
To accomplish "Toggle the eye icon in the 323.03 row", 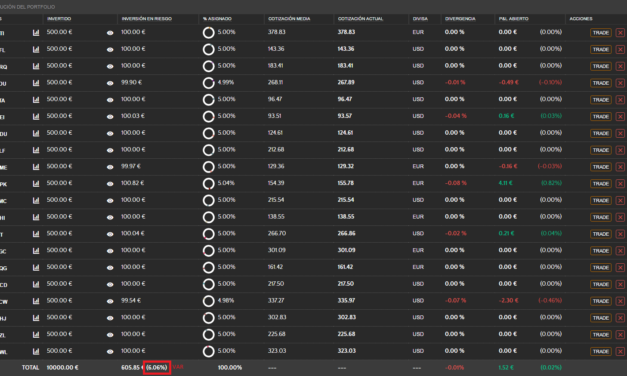I will (110, 352).
